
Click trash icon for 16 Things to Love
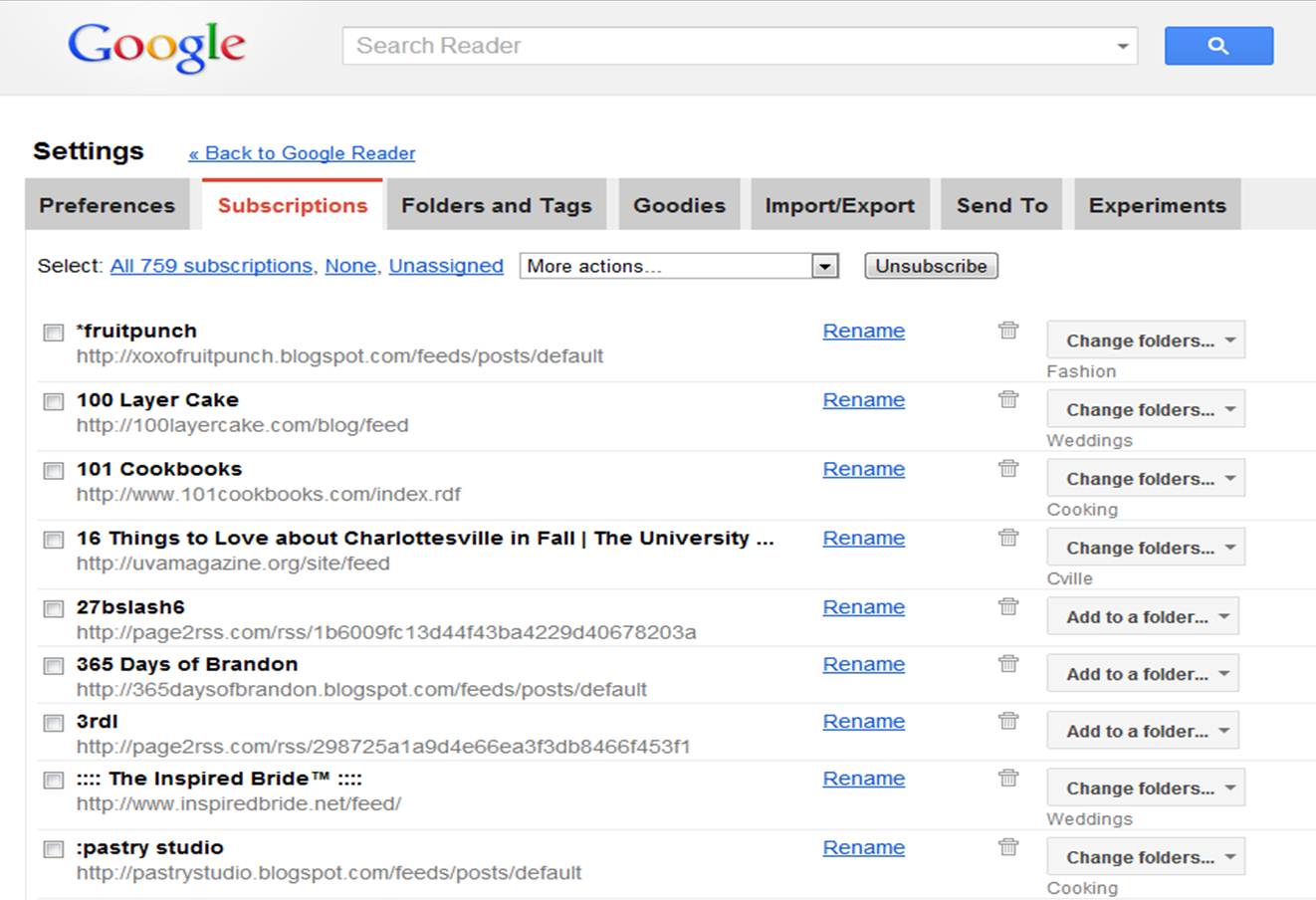point(1008,538)
